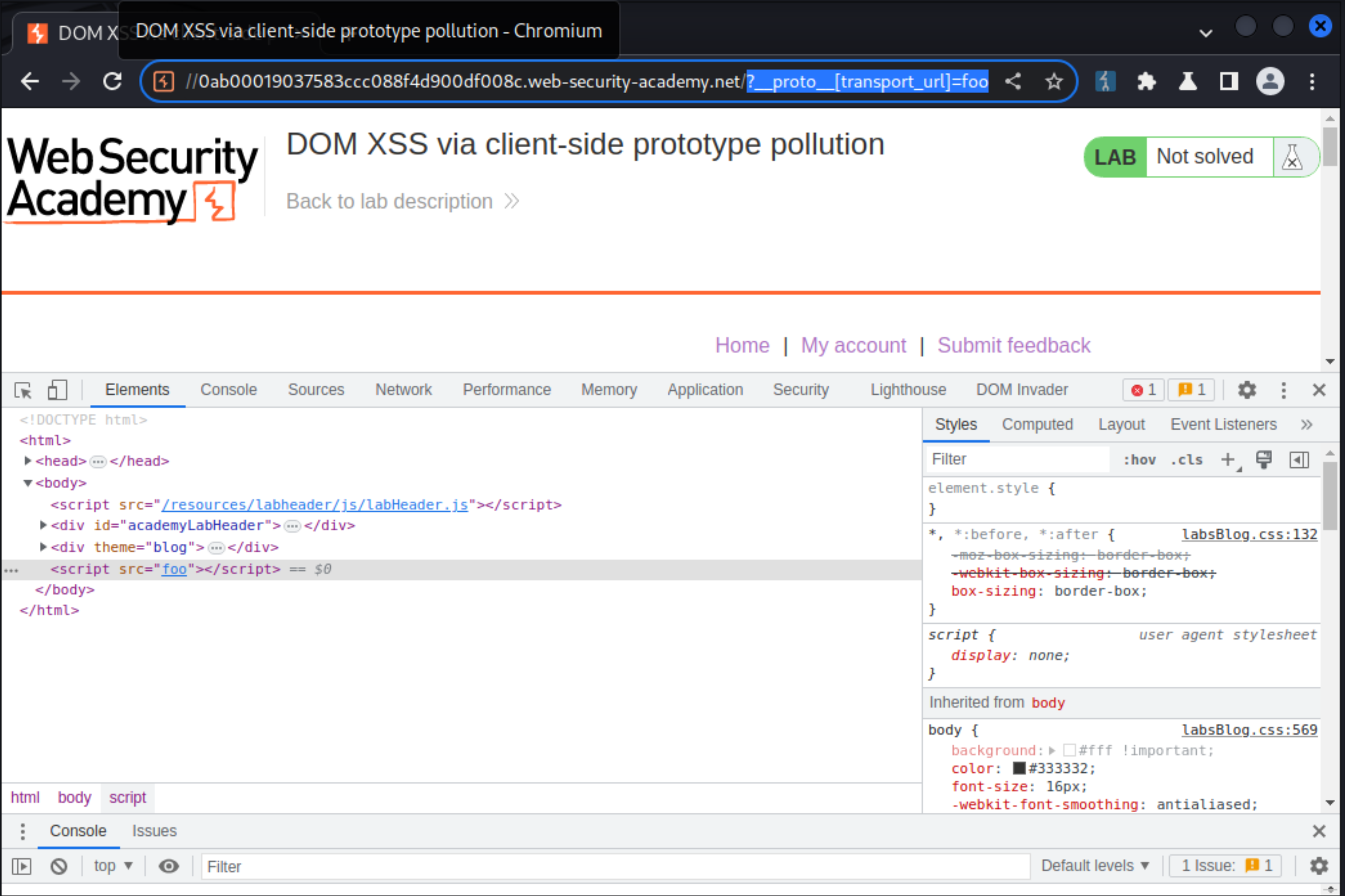Open the Event Listeners tab
Image resolution: width=1345 pixels, height=896 pixels.
[1223, 425]
